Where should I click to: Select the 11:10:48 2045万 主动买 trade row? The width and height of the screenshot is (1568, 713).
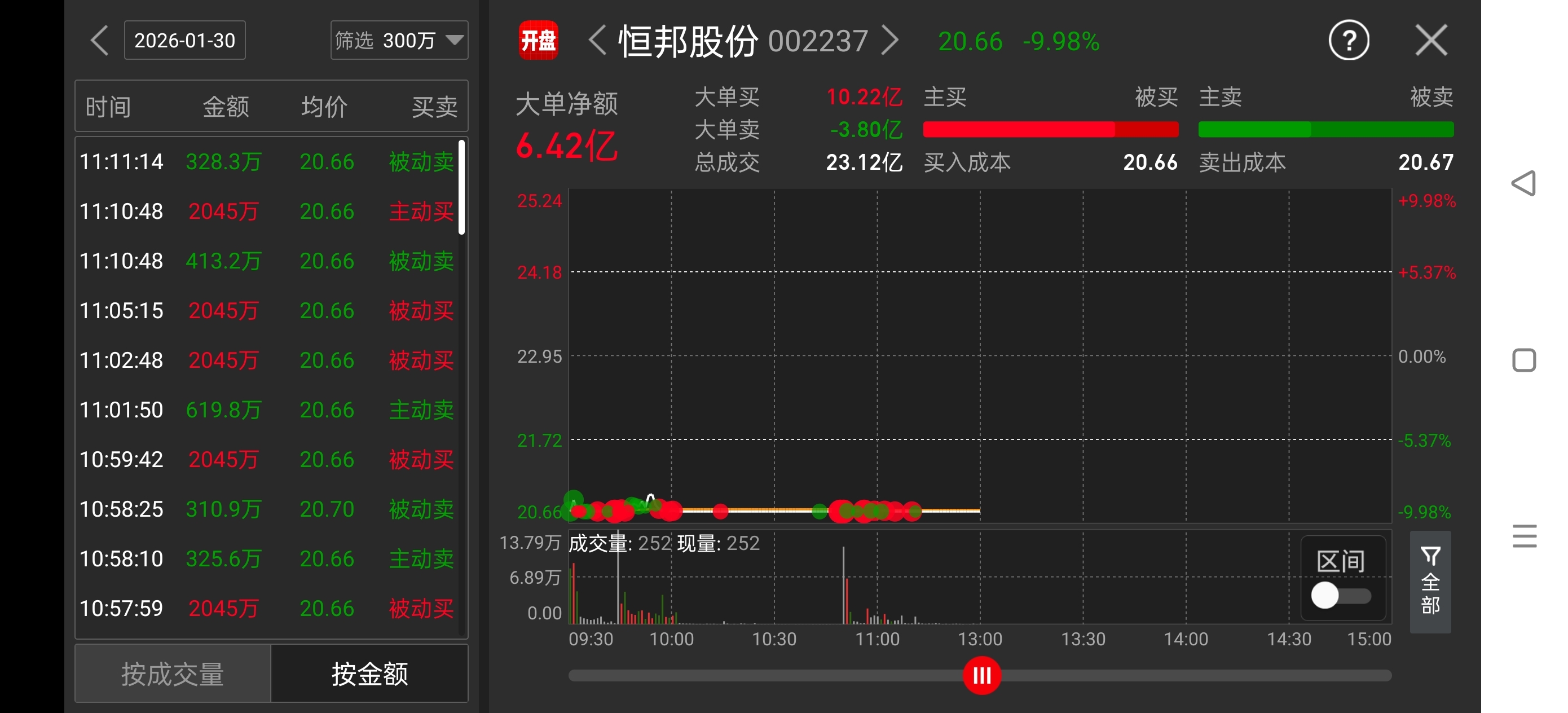tap(268, 212)
